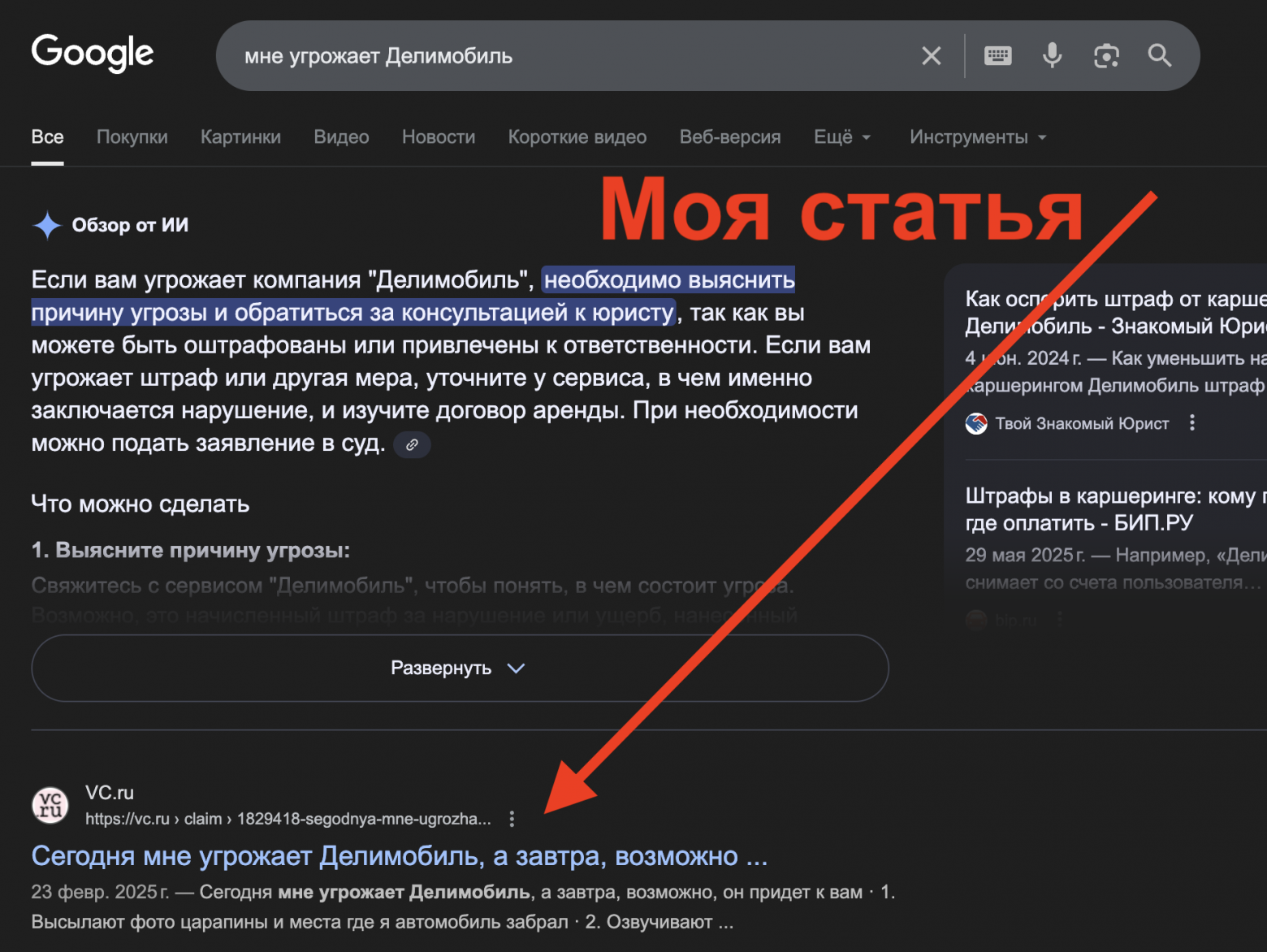The image size is (1267, 952).
Task: Switch to the Новости tab
Action: click(x=438, y=136)
